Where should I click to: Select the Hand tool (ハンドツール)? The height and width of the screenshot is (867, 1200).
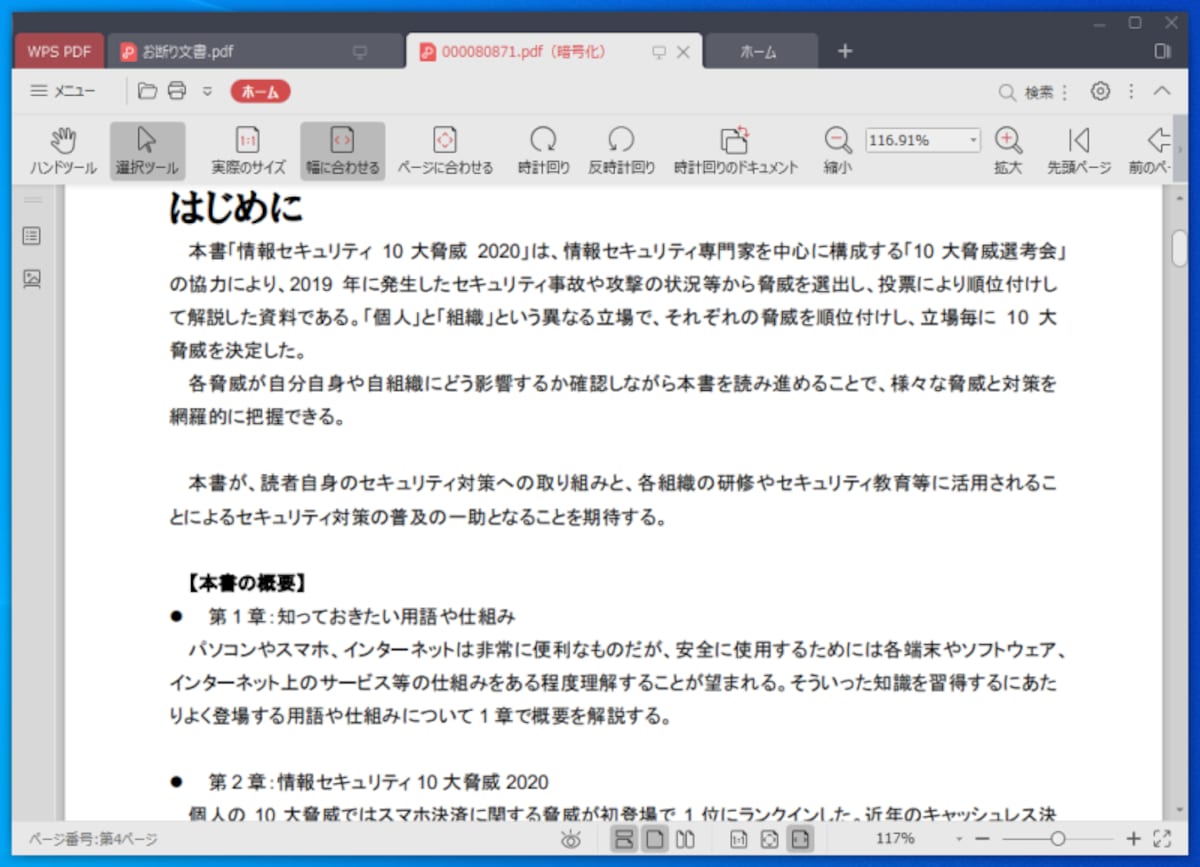63,151
